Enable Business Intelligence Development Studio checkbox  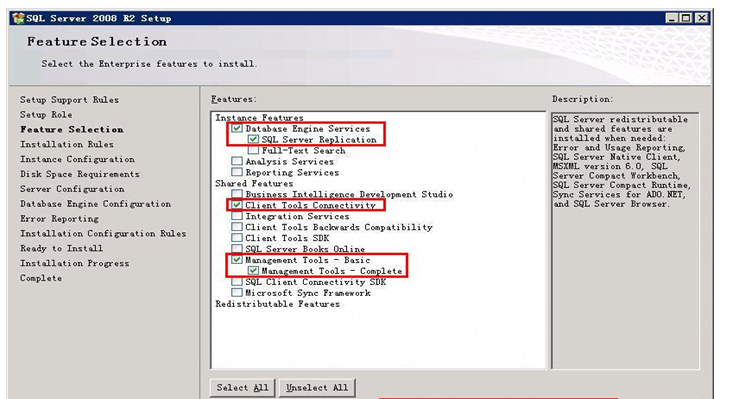237,194
